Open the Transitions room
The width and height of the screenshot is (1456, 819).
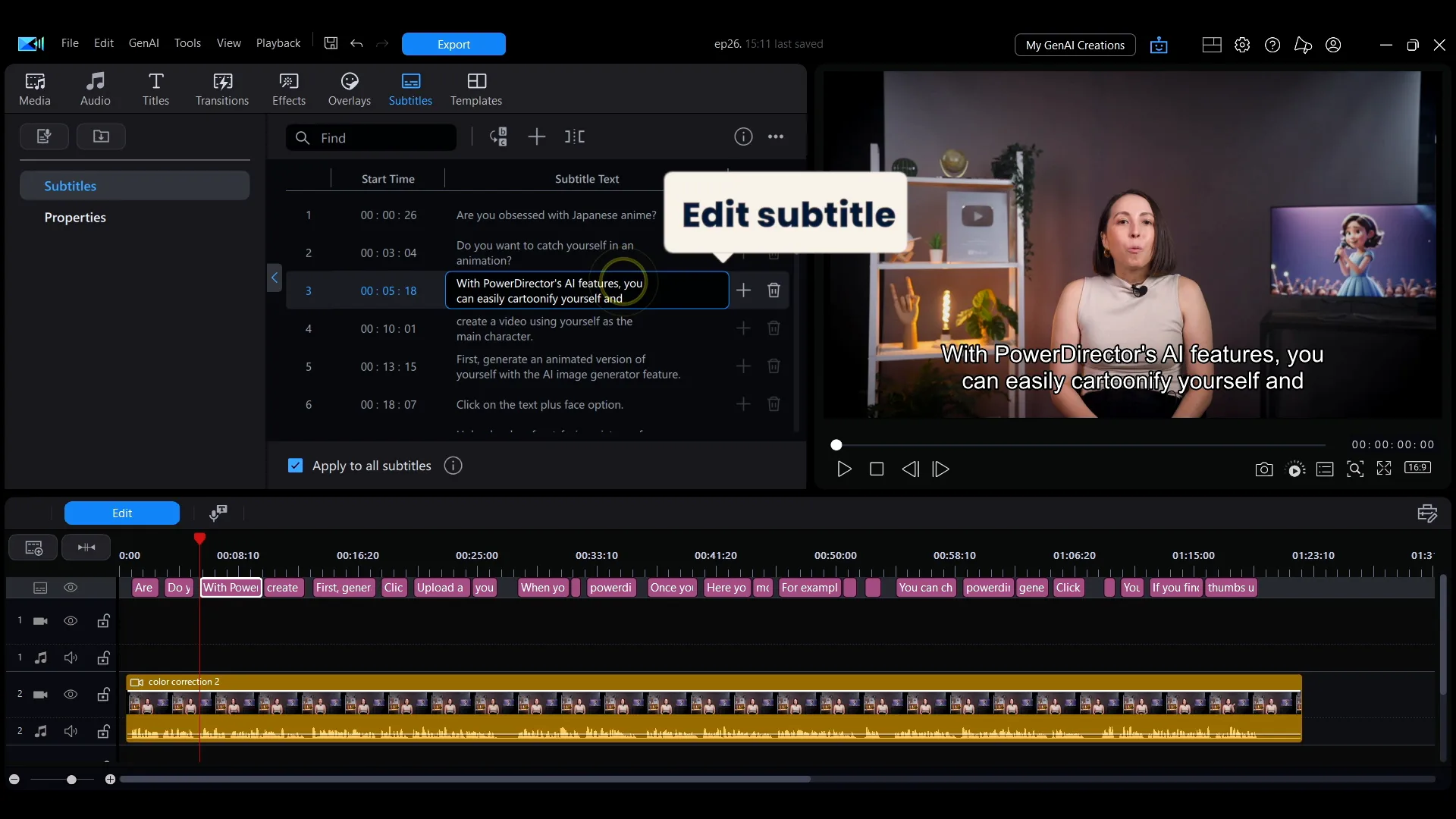click(222, 89)
